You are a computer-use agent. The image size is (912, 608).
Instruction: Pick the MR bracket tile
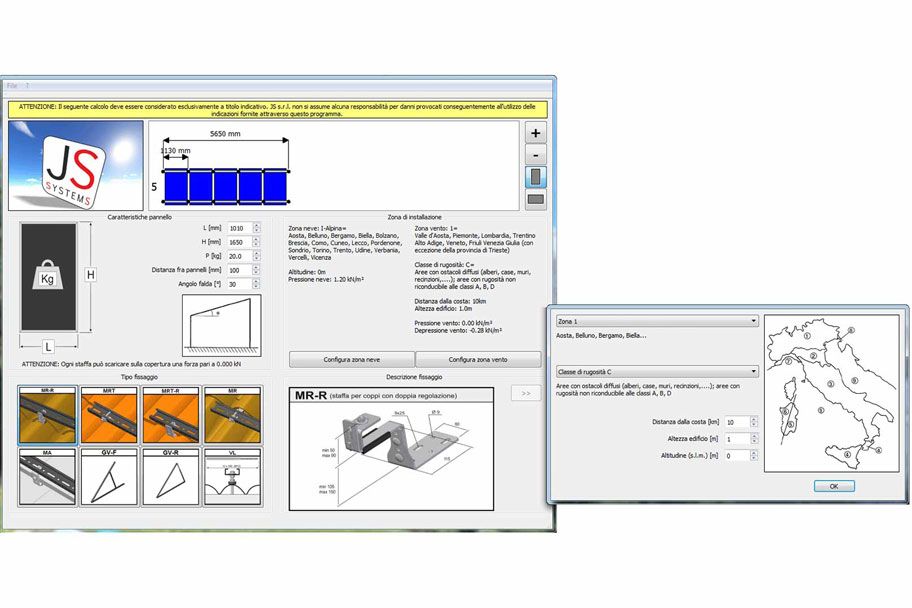(233, 416)
